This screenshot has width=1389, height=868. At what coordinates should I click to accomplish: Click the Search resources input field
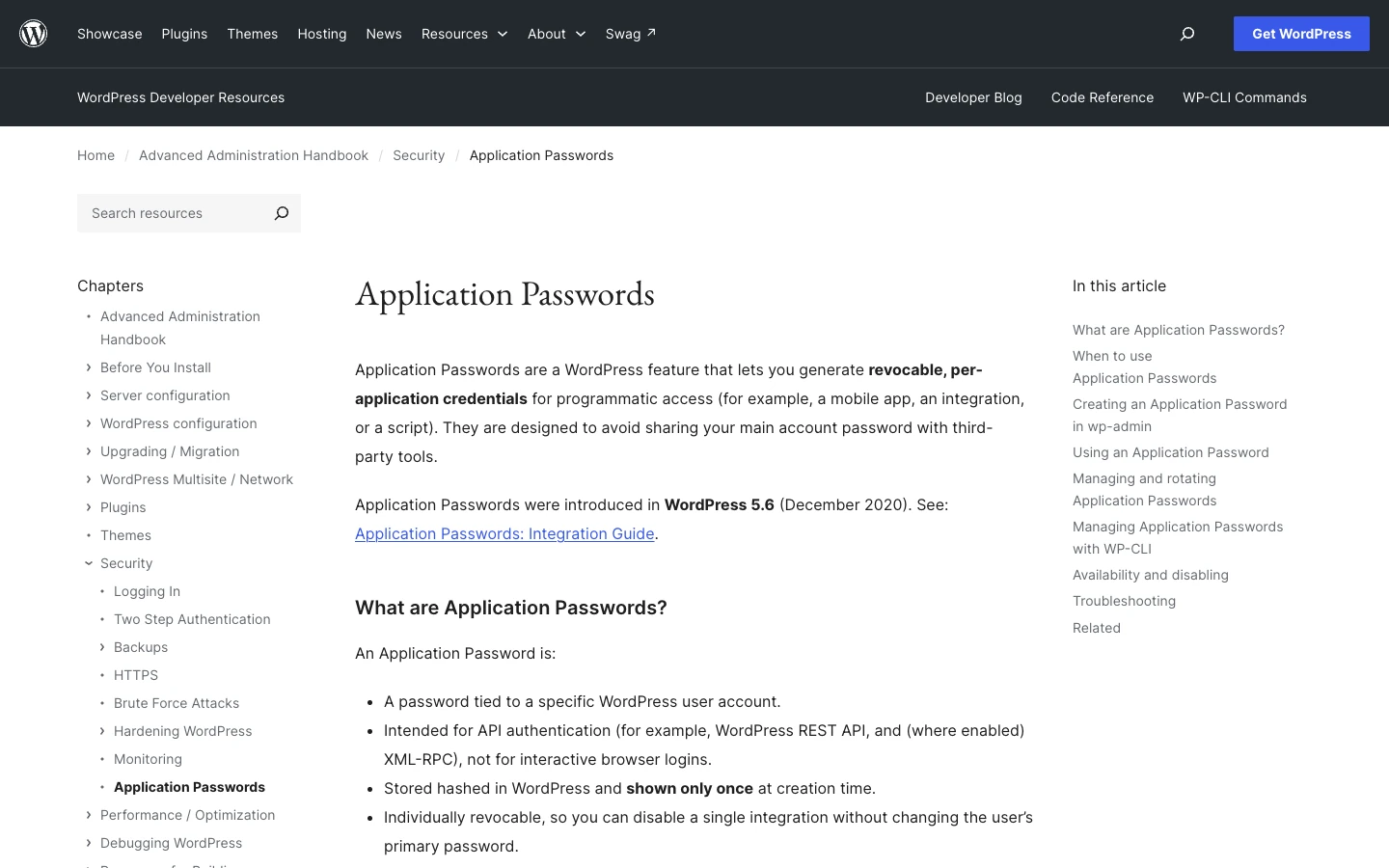point(170,213)
